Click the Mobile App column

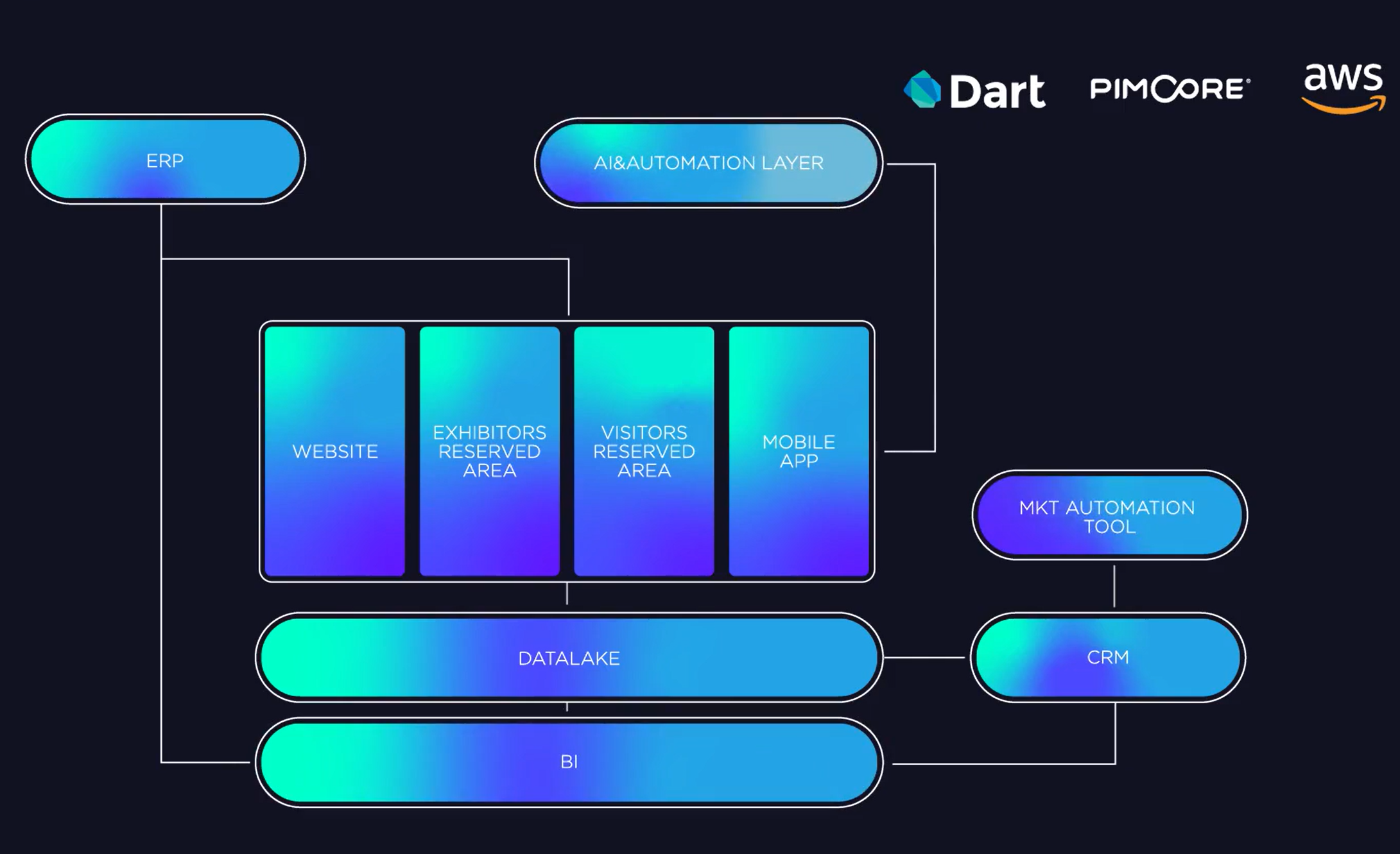coord(799,451)
